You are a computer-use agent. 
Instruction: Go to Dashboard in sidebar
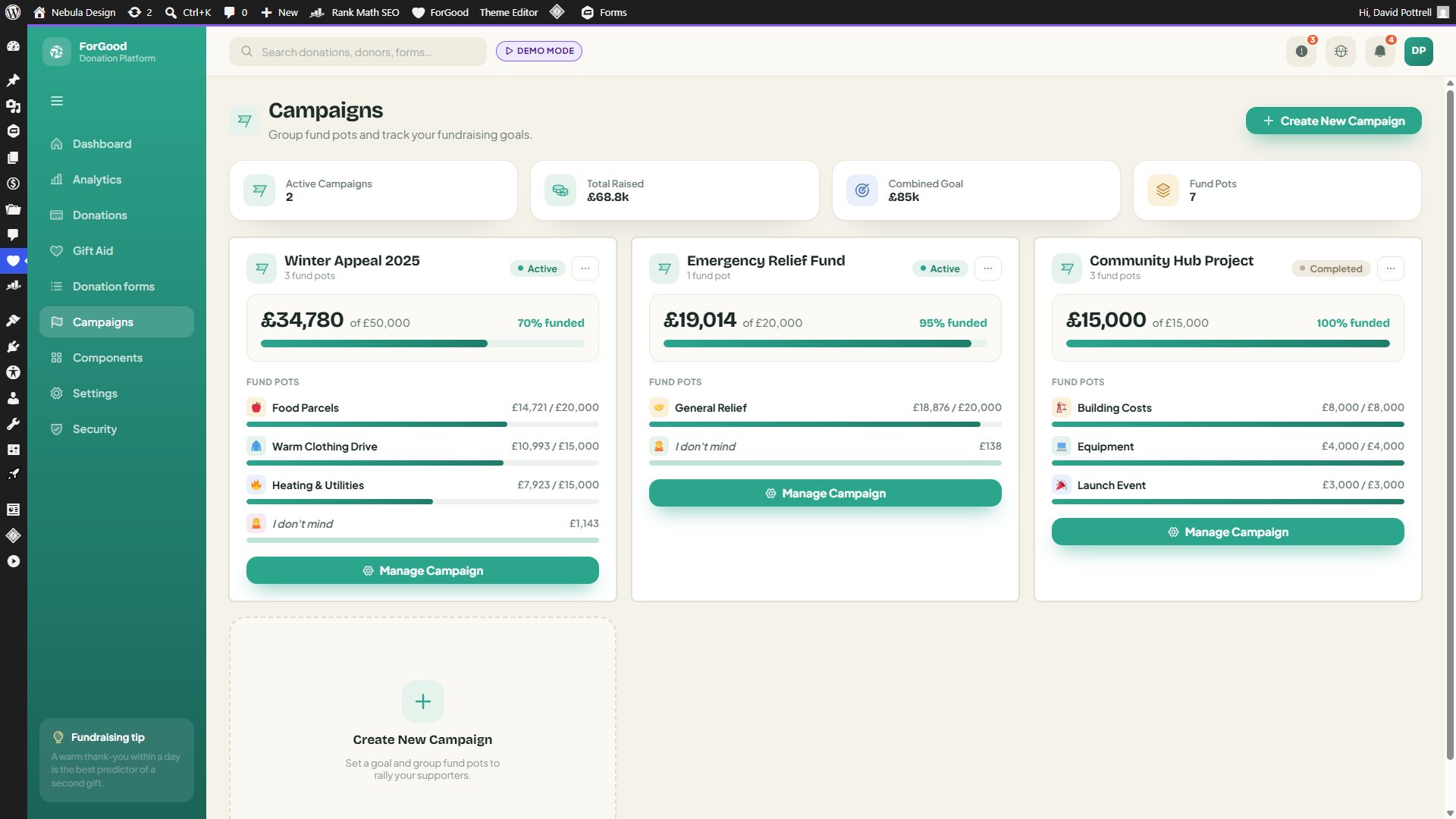[x=117, y=144]
